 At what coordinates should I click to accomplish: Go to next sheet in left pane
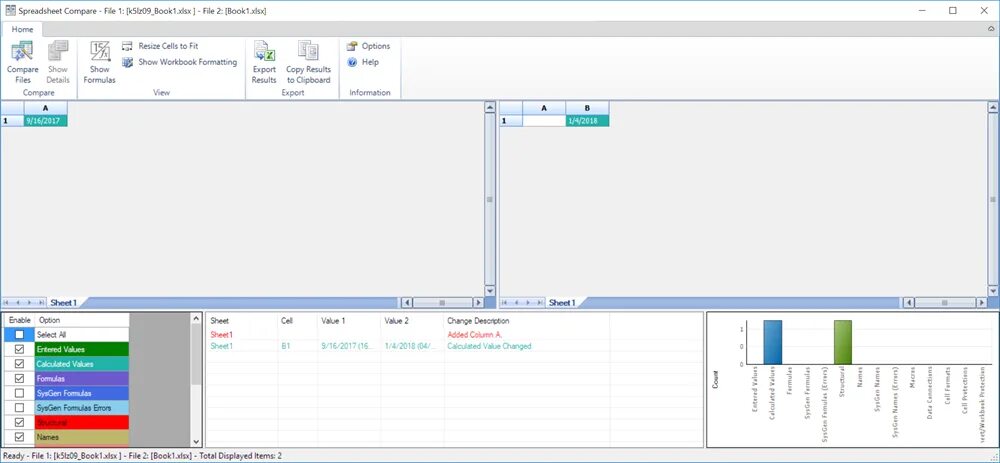point(30,303)
